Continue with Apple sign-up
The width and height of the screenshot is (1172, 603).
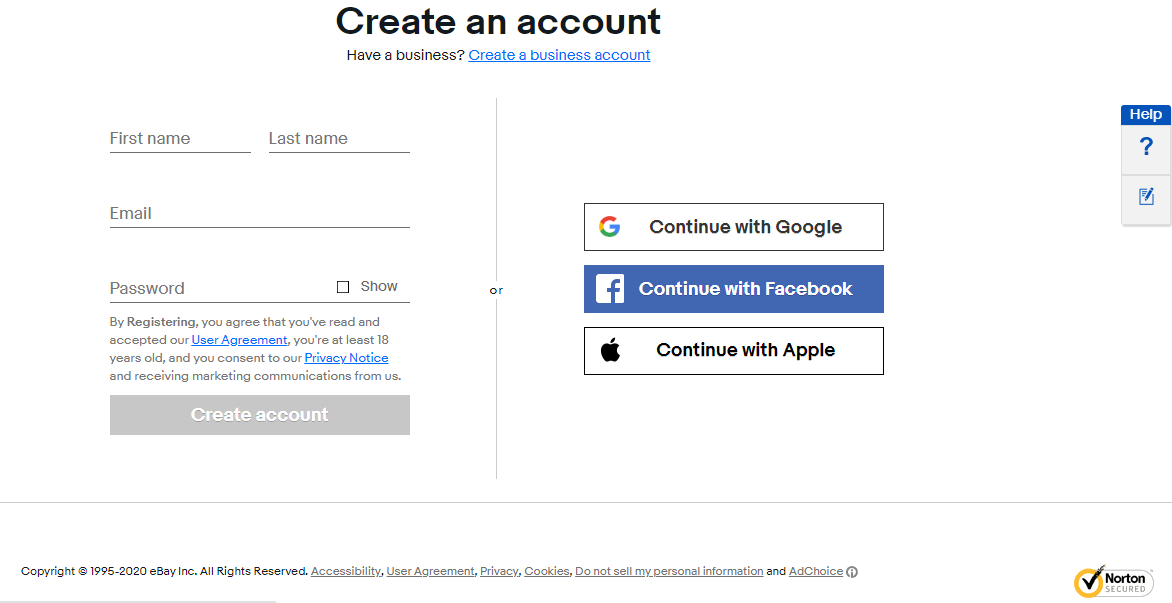(x=733, y=350)
